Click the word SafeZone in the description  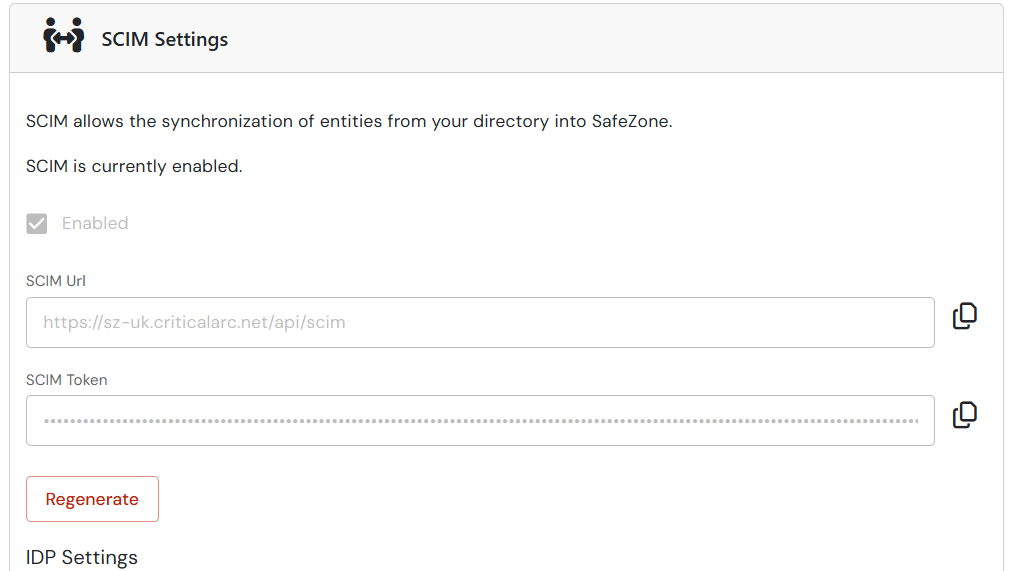630,121
